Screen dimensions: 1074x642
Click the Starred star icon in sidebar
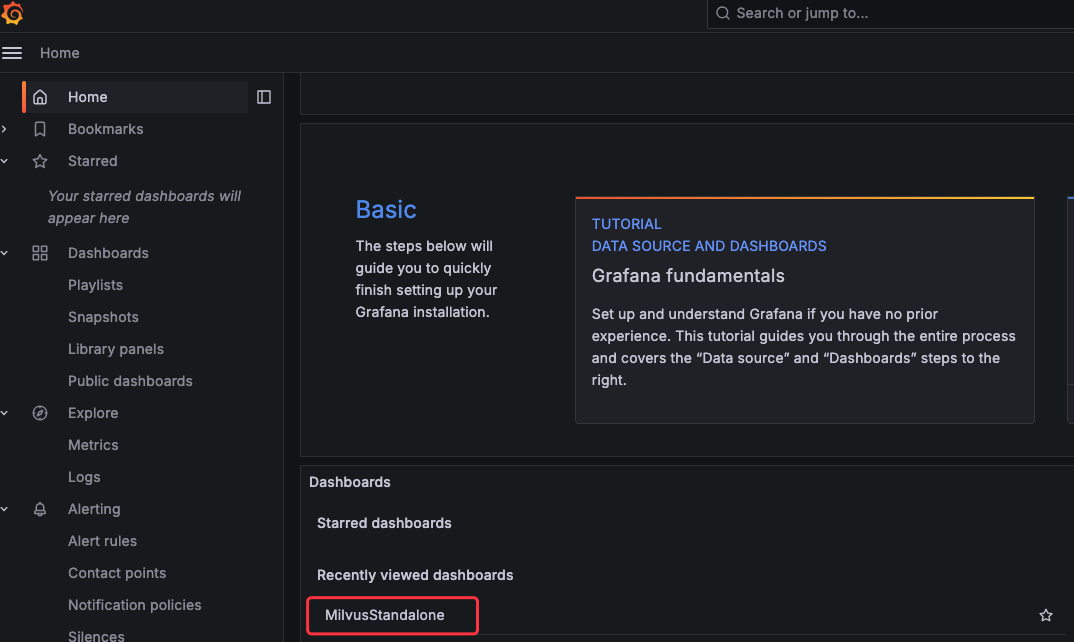tap(40, 161)
